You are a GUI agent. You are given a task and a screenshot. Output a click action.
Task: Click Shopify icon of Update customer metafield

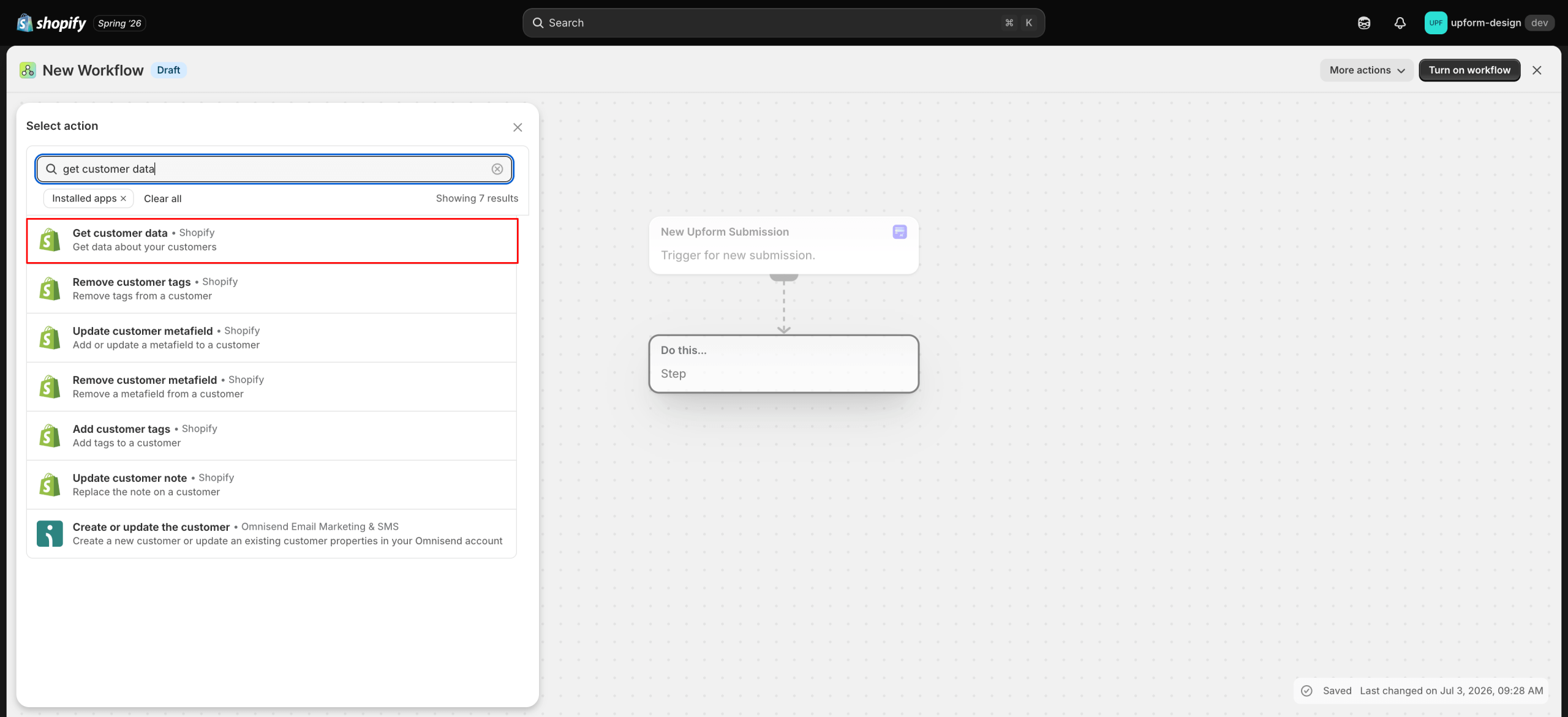pos(50,337)
